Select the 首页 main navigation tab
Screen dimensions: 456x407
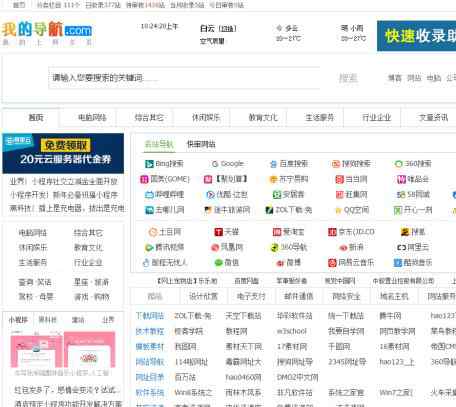click(36, 118)
